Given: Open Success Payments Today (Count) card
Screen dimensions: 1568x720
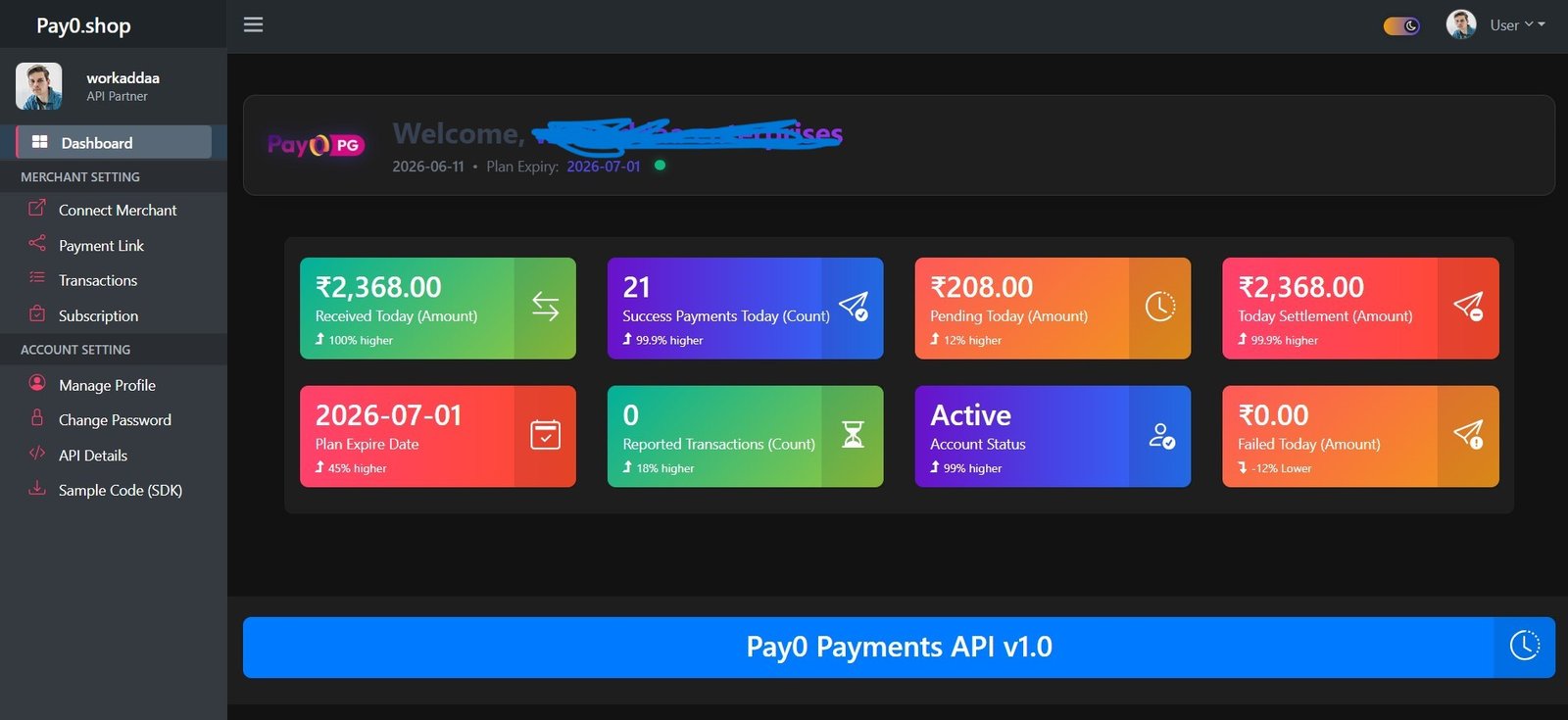Looking at the screenshot, I should [745, 309].
